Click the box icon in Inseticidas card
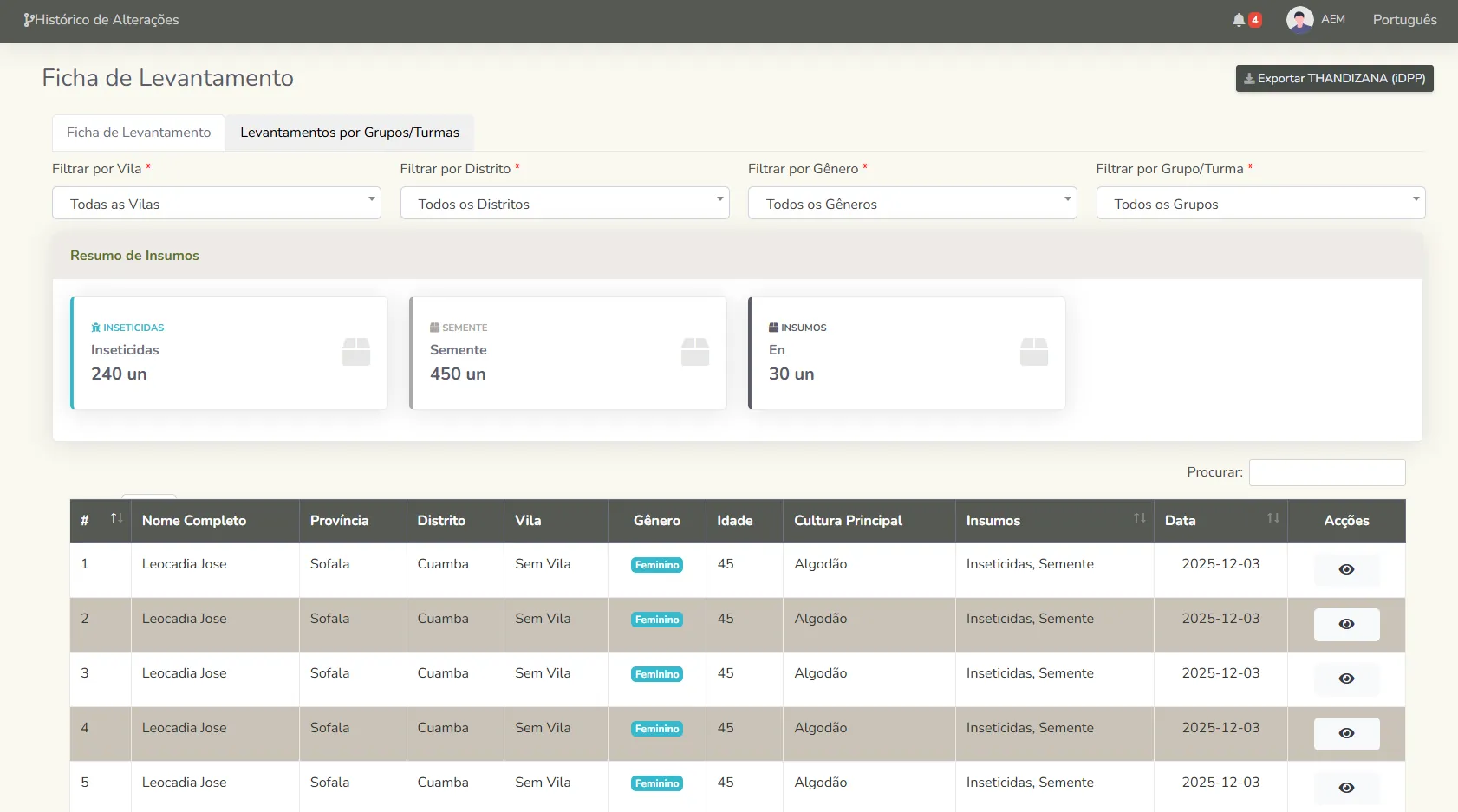 [x=356, y=352]
